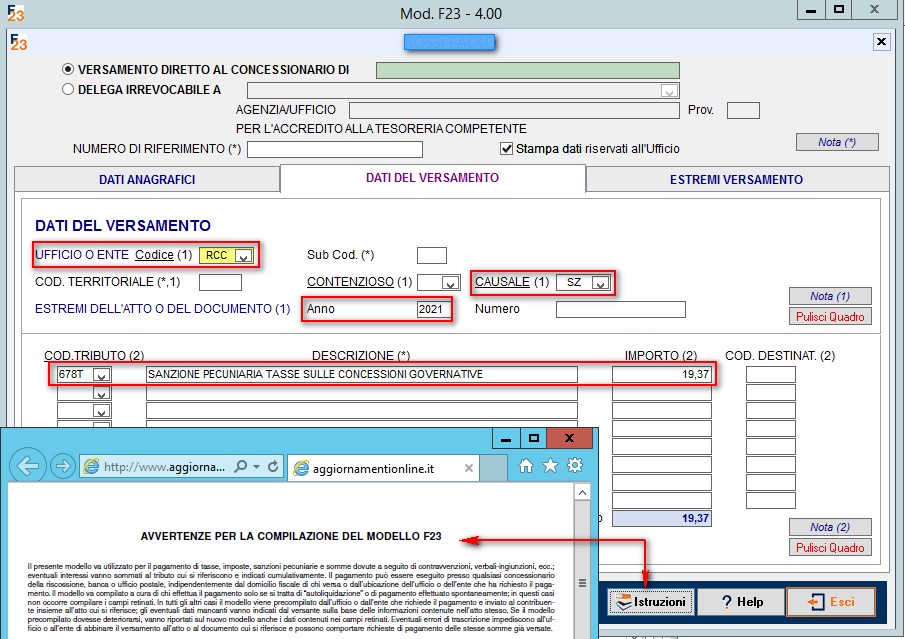Open the Estremi Versamento tab
905x639 pixels.
[736, 180]
